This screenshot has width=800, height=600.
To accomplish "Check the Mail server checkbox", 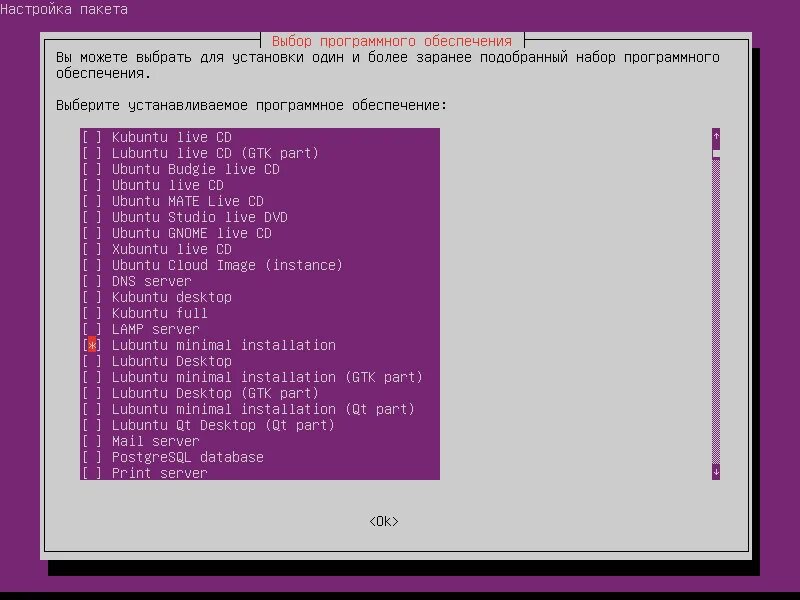I will (x=92, y=441).
